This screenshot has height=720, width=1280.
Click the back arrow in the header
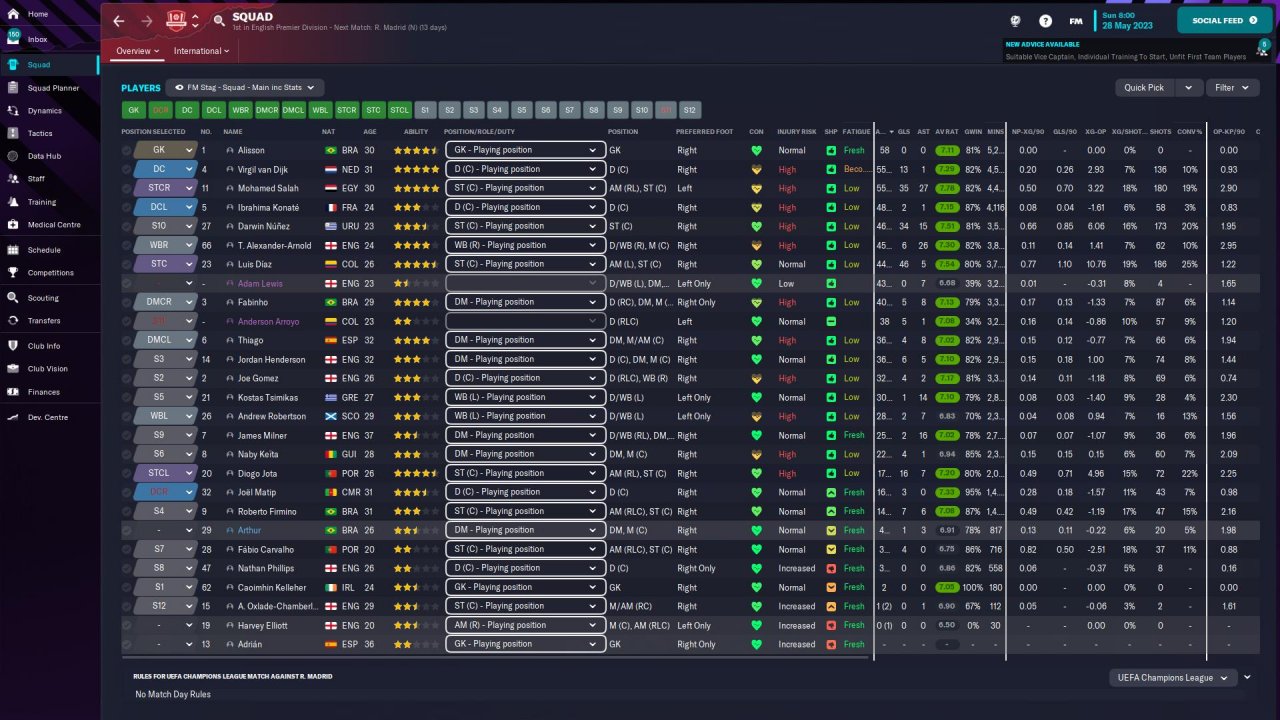119,20
